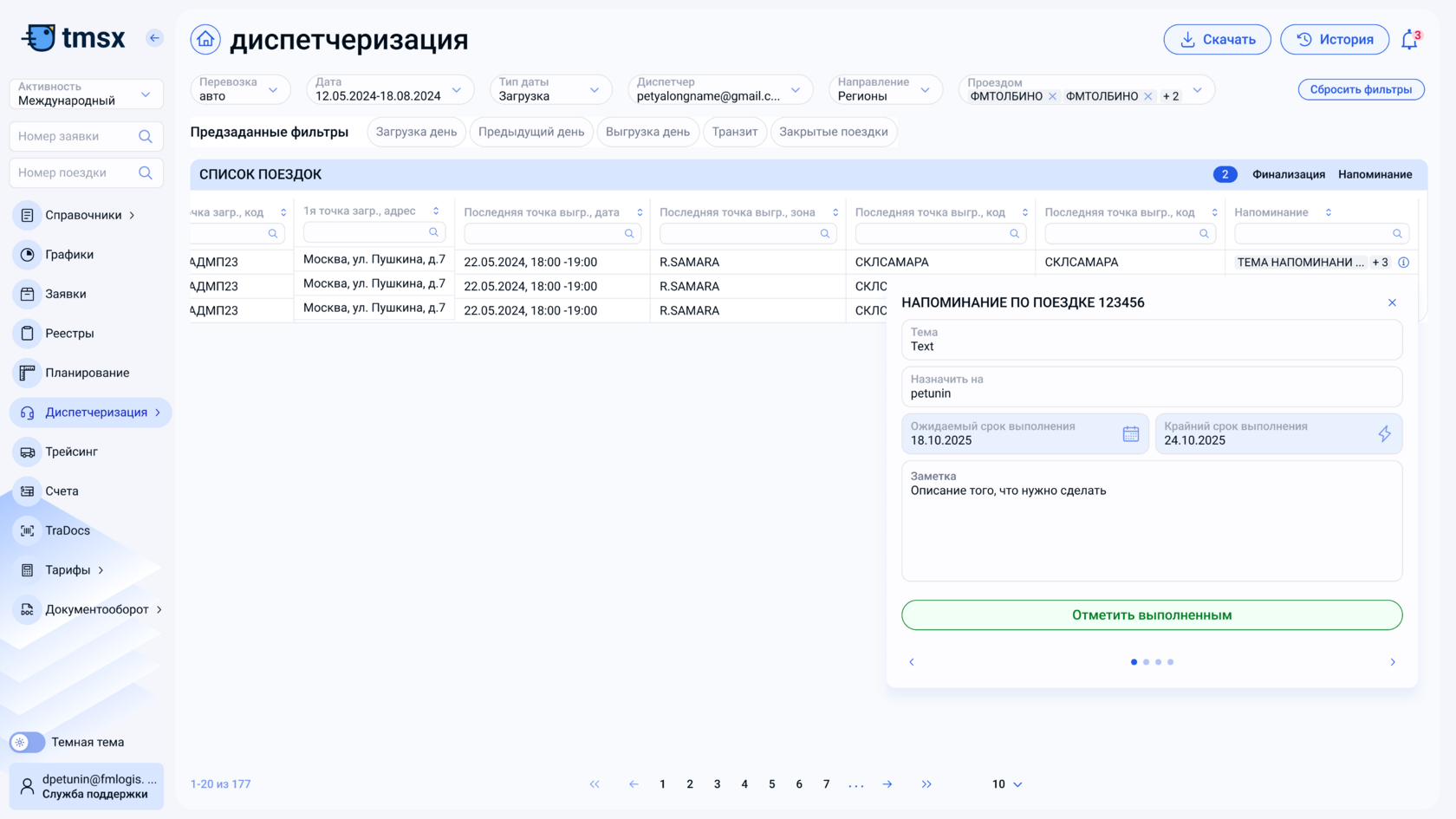Image resolution: width=1456 pixels, height=819 pixels.
Task: Toggle the Предыдущий день preset filter
Action: coord(531,132)
